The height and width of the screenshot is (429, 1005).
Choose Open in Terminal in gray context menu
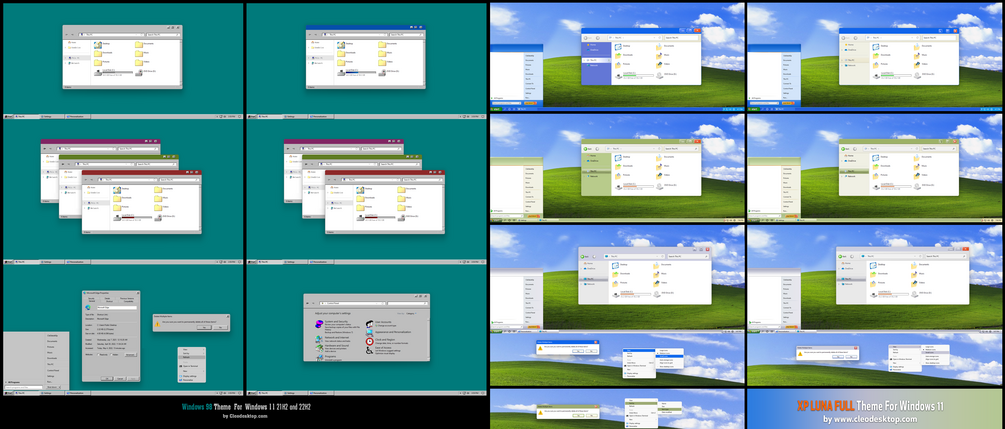192,366
